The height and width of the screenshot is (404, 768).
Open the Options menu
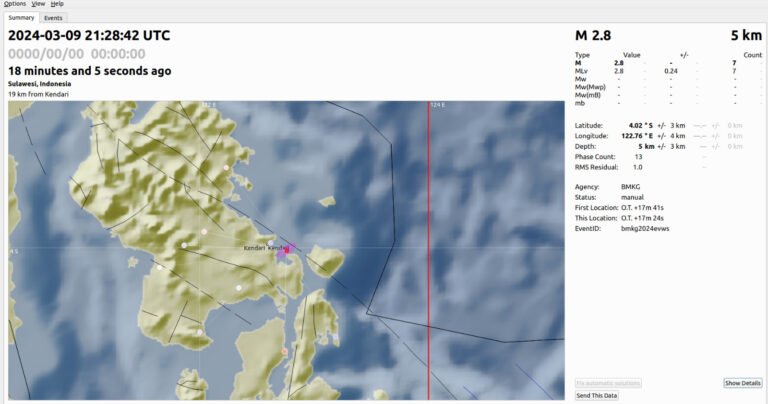[15, 4]
